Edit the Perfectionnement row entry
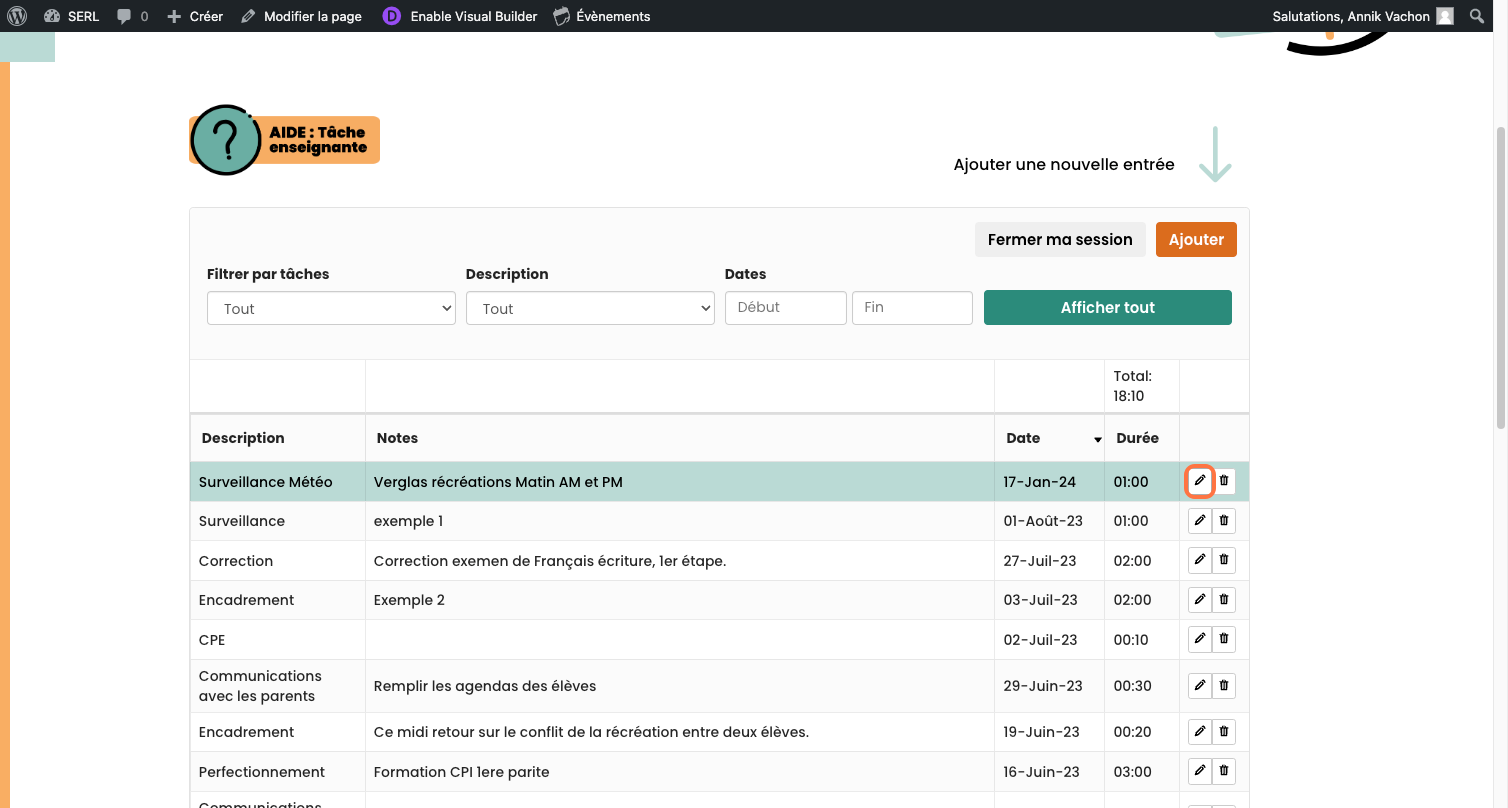The width and height of the screenshot is (1508, 808). pos(1200,771)
